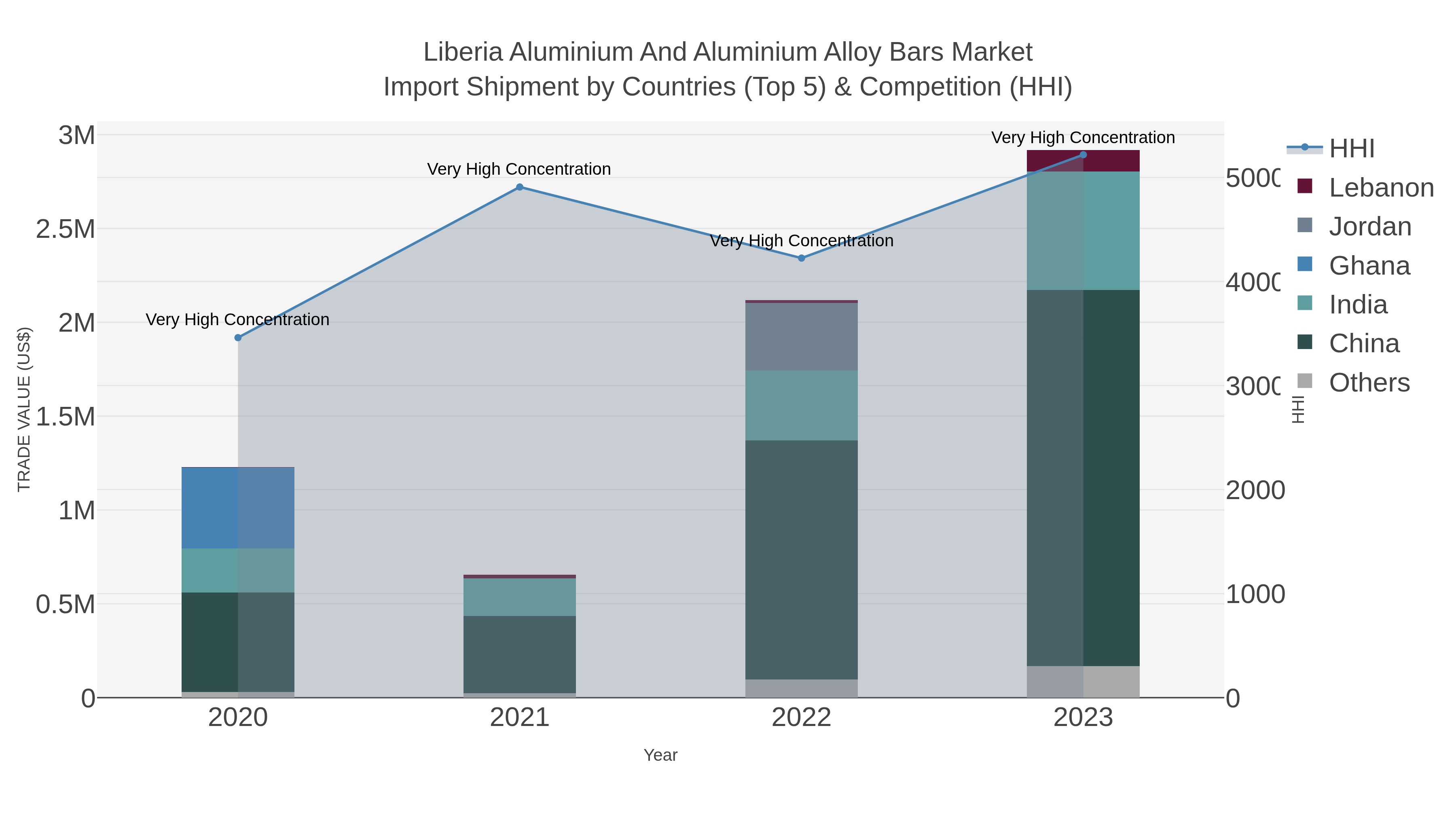1456x819 pixels.
Task: Click the chart title text
Action: (x=728, y=69)
